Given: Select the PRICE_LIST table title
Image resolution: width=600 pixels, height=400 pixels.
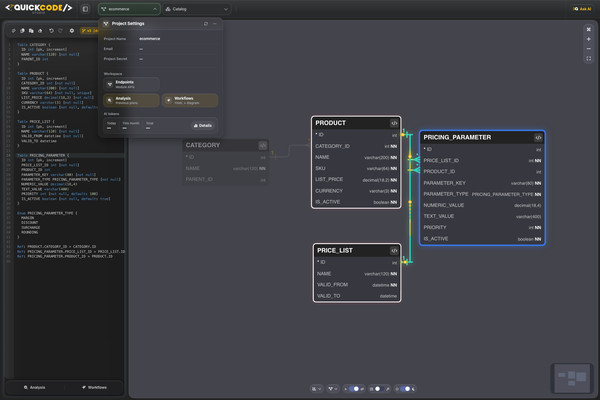Looking at the screenshot, I should 335,250.
